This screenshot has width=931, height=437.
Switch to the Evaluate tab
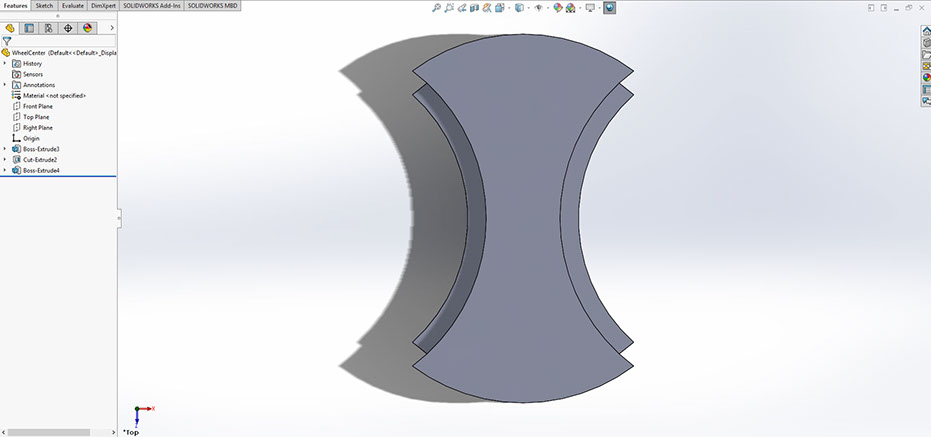pos(72,5)
